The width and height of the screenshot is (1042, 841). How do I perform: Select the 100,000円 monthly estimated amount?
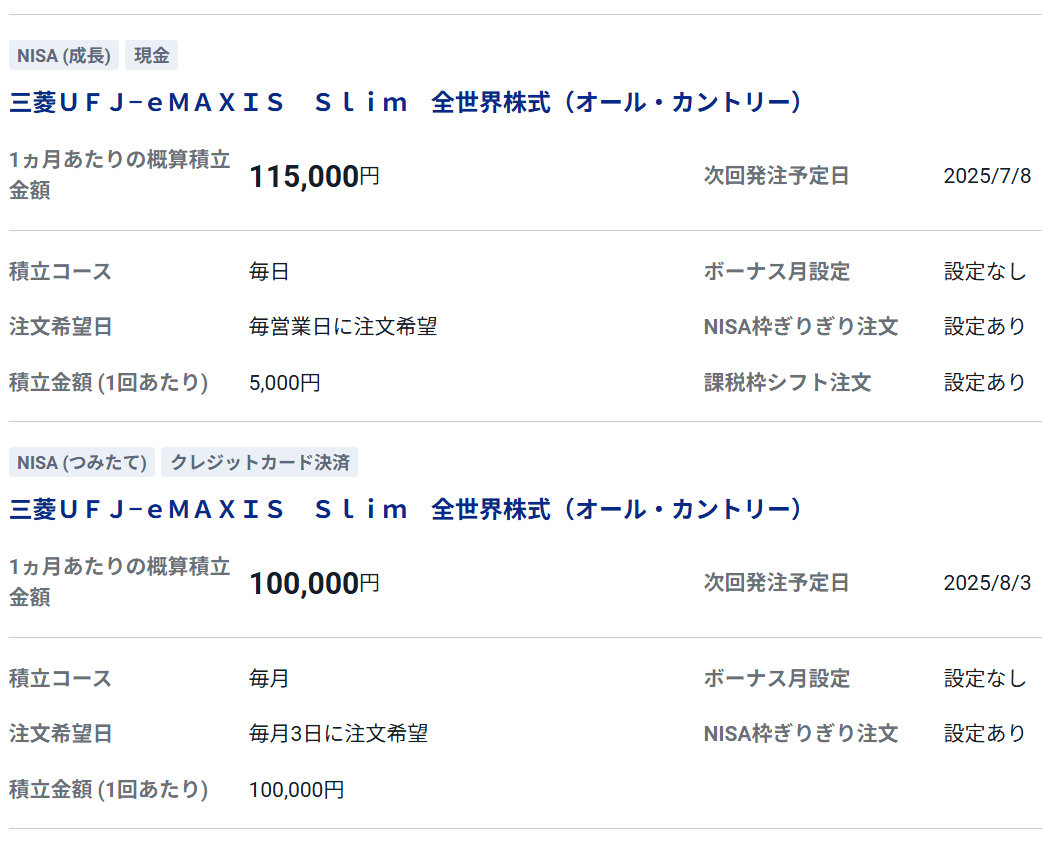(x=314, y=584)
